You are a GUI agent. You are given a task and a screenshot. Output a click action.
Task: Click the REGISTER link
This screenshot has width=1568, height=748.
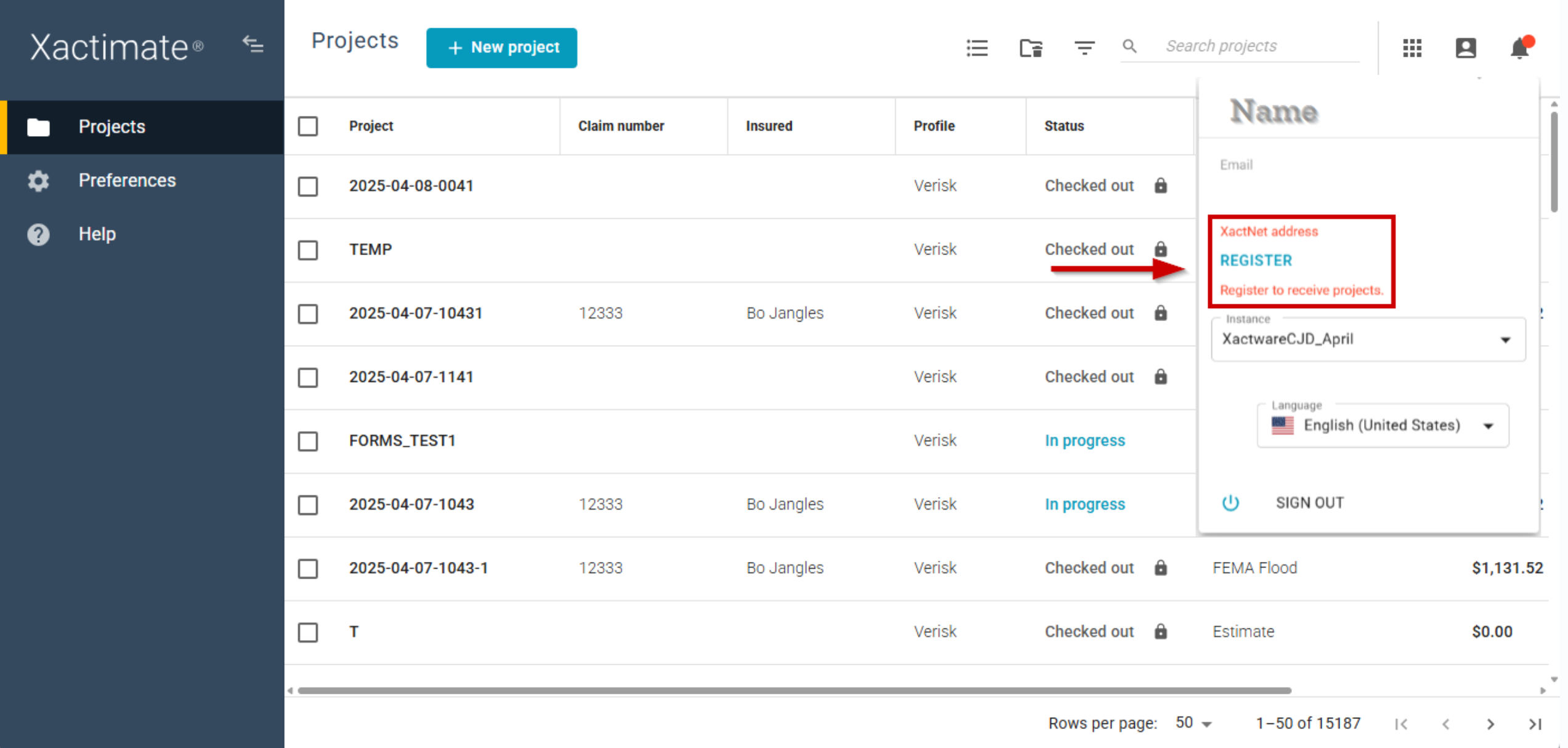pyautogui.click(x=1256, y=261)
